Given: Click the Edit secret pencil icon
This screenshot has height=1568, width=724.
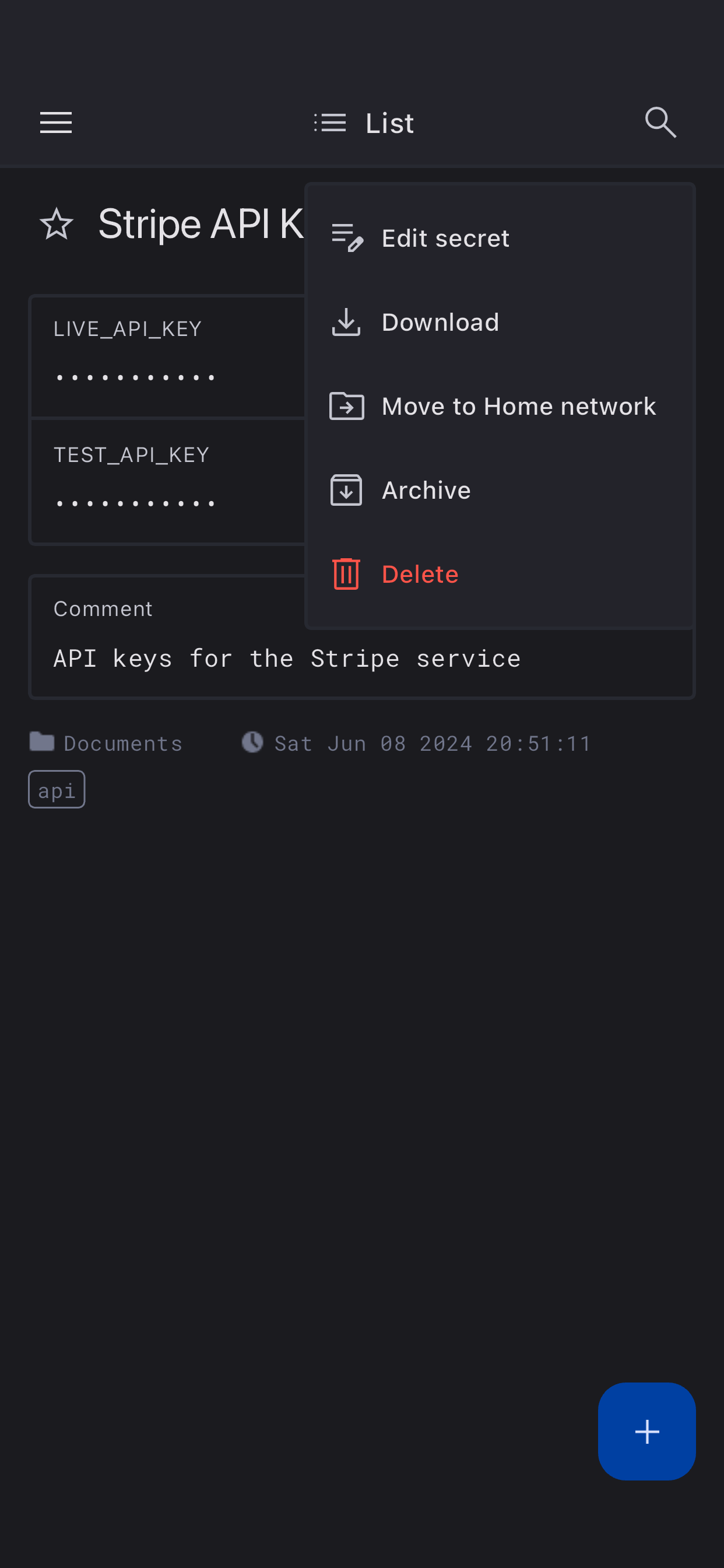Looking at the screenshot, I should coord(347,237).
